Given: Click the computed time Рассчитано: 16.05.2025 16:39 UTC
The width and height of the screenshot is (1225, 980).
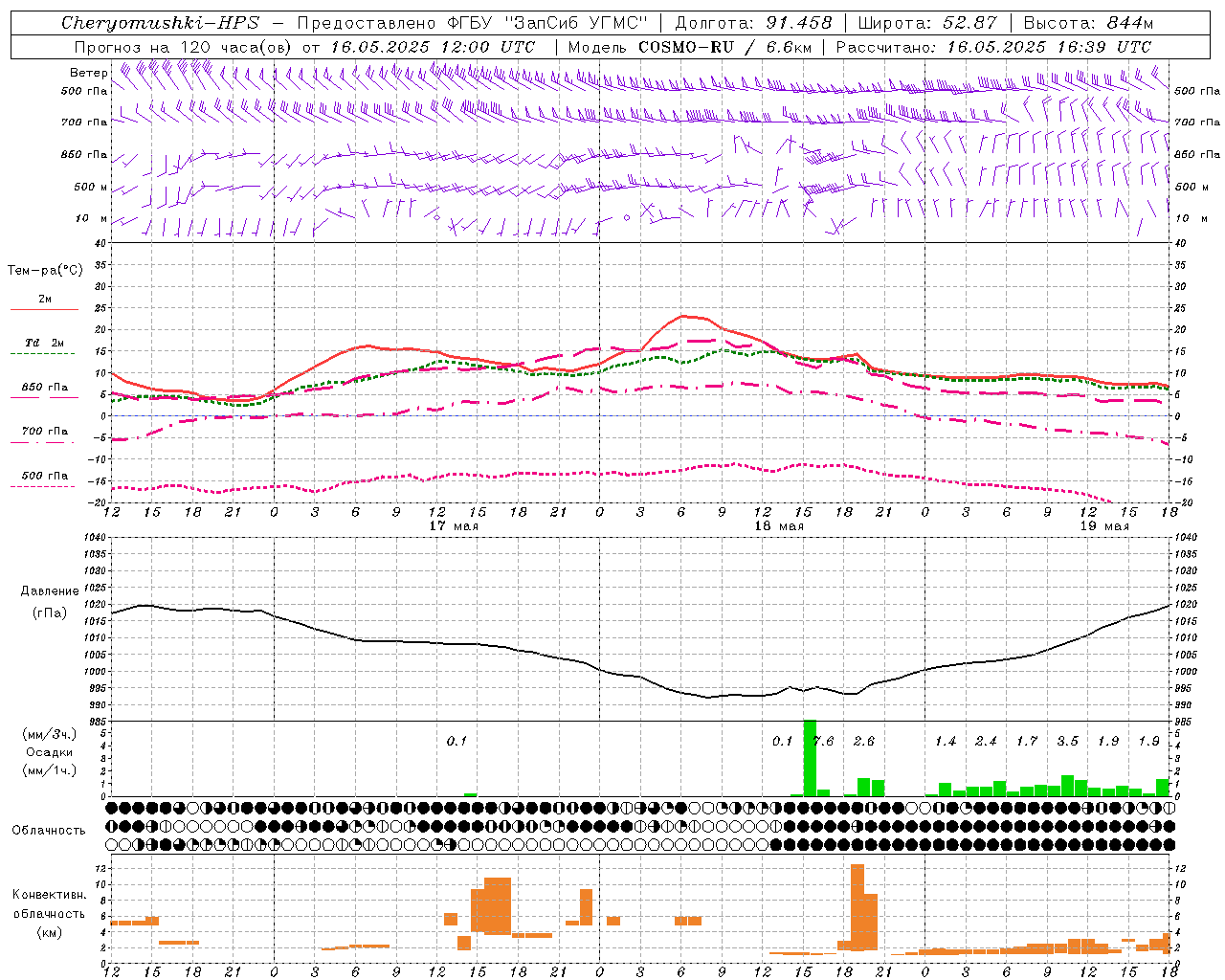Looking at the screenshot, I should 993,47.
